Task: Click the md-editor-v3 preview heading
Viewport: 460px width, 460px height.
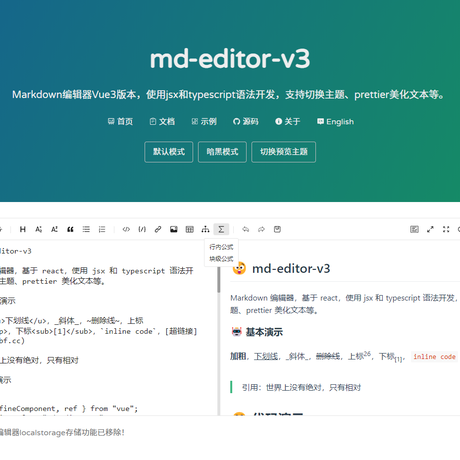Action: (291, 269)
